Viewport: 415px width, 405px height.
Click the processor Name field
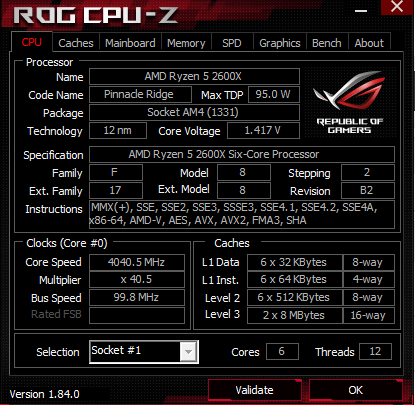[194, 77]
